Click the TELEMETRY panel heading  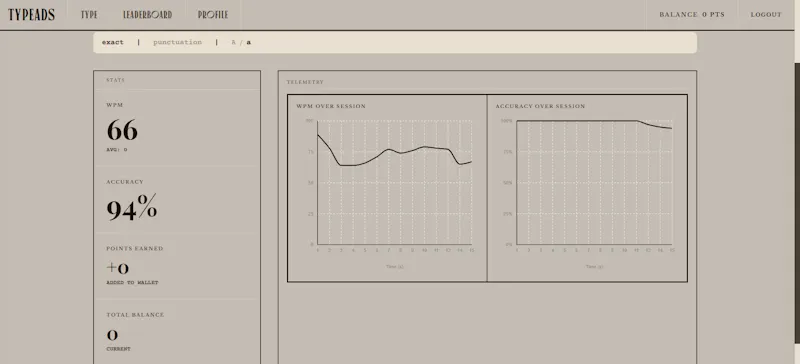click(305, 82)
